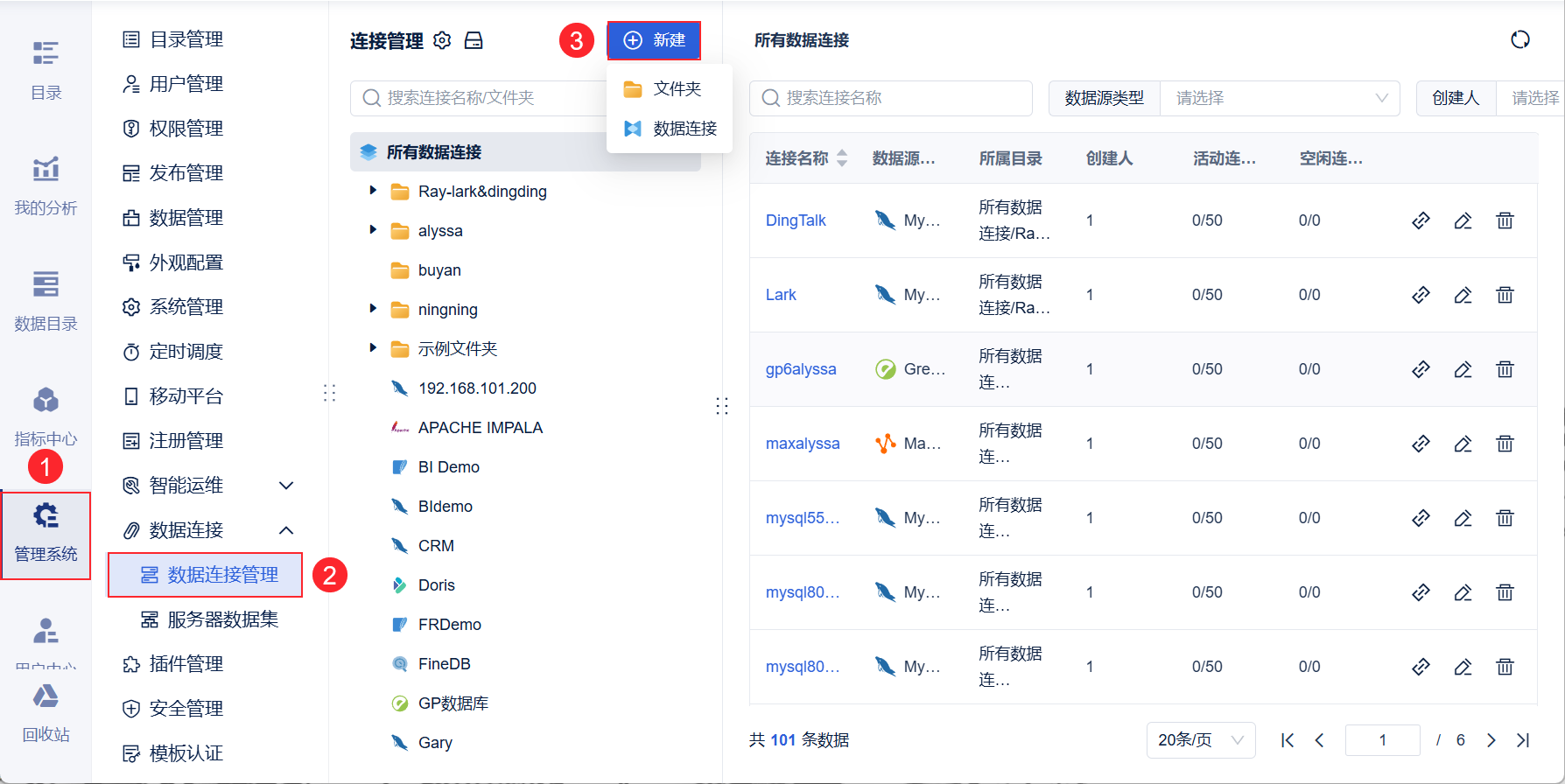Image resolution: width=1565 pixels, height=784 pixels.
Task: Click the 新建 button
Action: coord(654,40)
